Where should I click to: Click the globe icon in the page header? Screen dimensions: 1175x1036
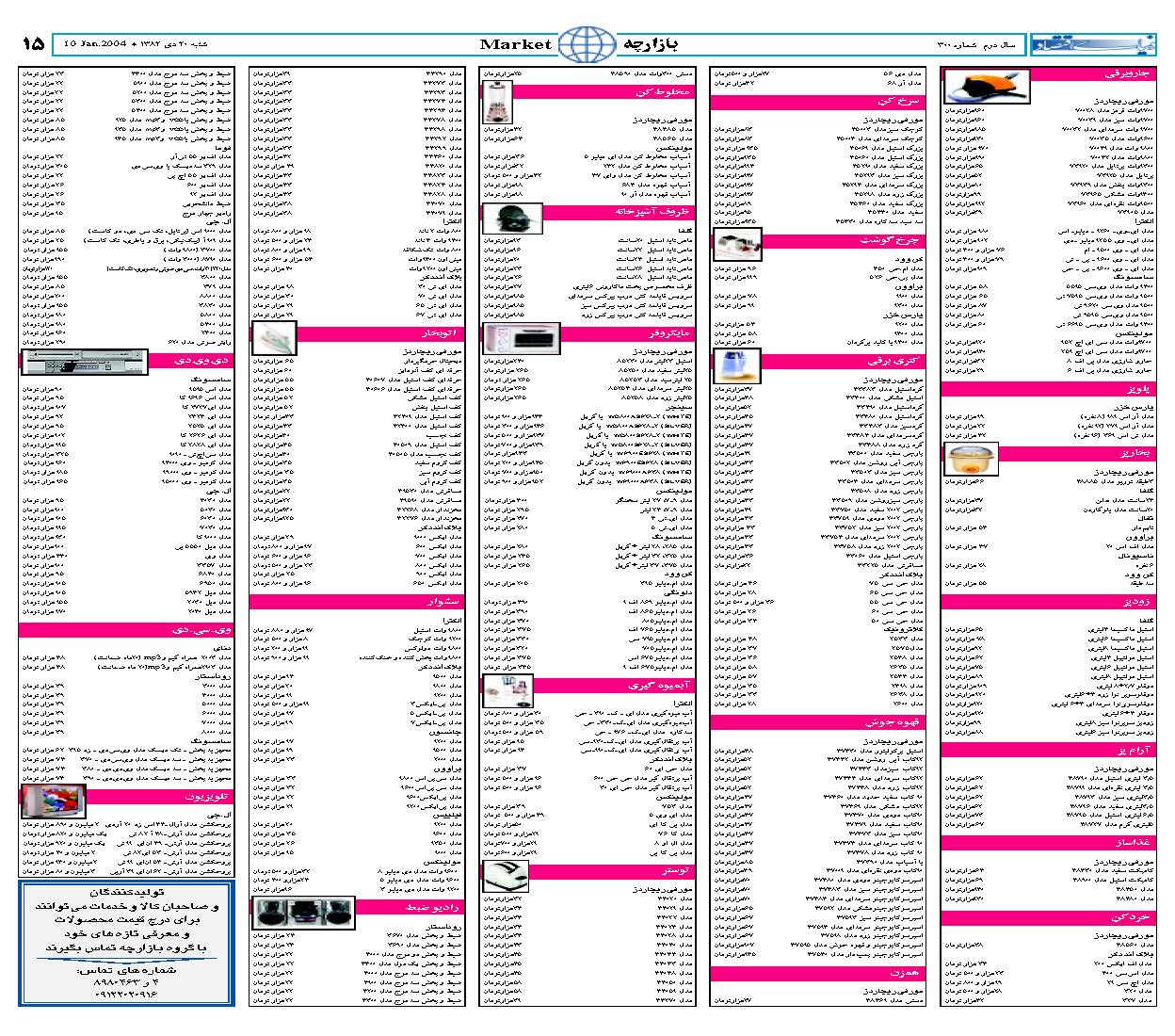coord(587,44)
